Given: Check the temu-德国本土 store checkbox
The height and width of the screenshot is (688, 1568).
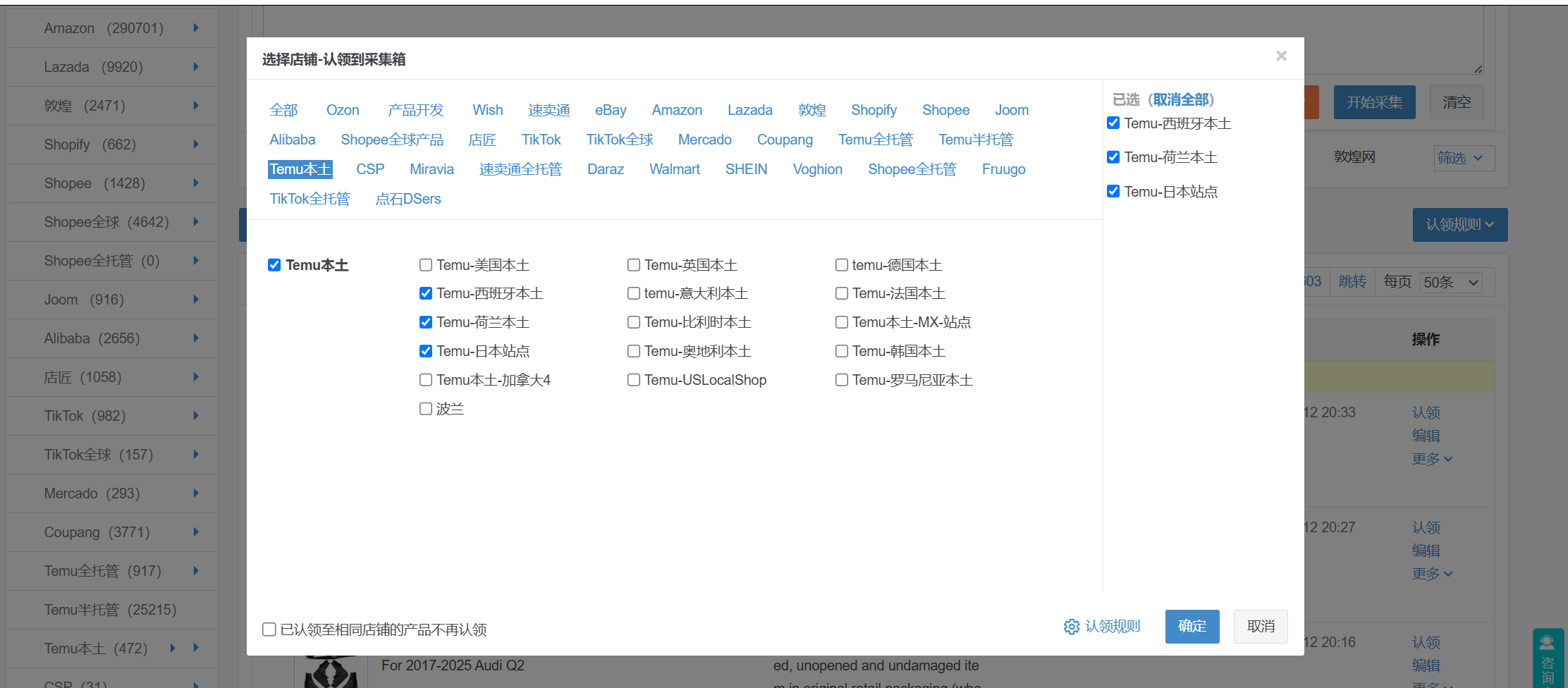Looking at the screenshot, I should click(842, 265).
